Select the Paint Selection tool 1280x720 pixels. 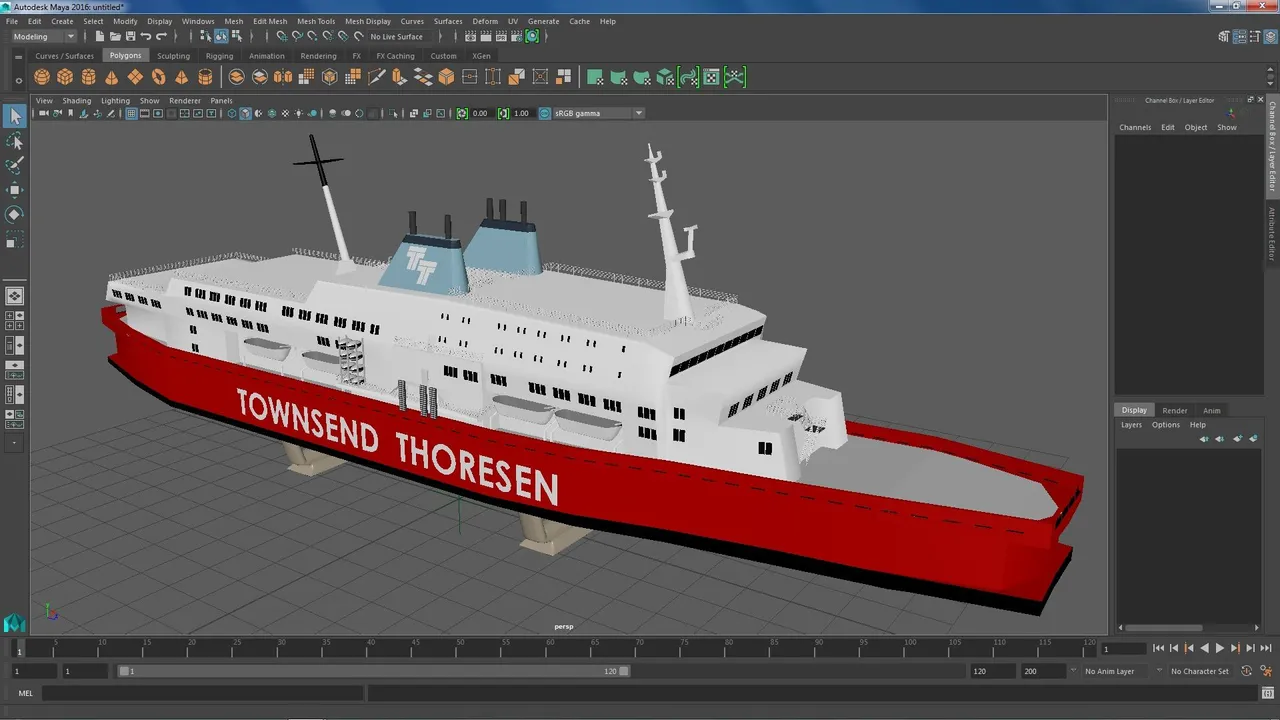(14, 166)
